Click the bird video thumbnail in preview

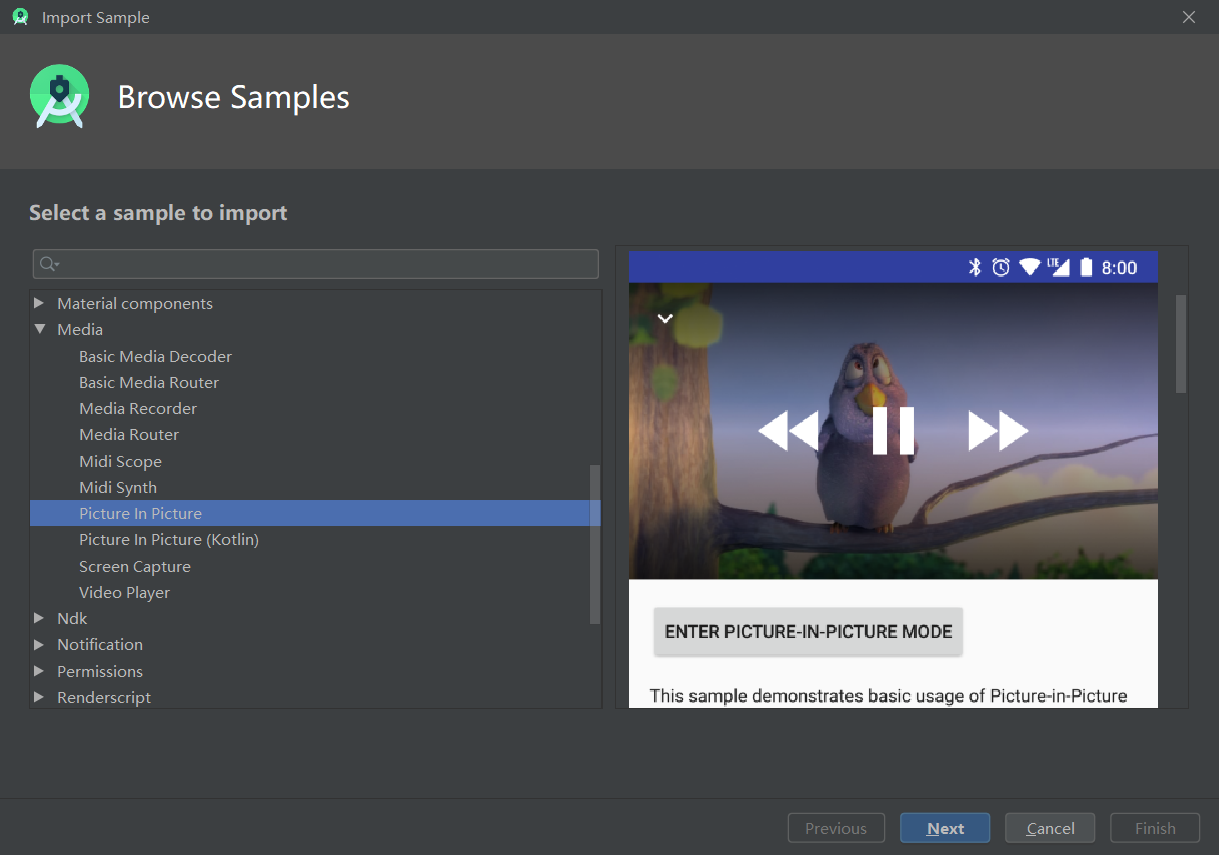pos(893,431)
